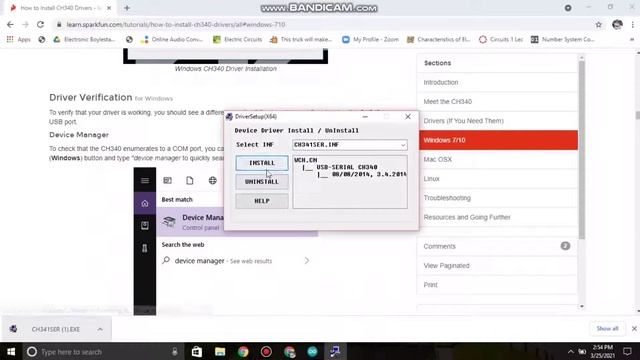Open the This trick will make bookmark
This screenshot has height=360, width=640.
[301, 40]
